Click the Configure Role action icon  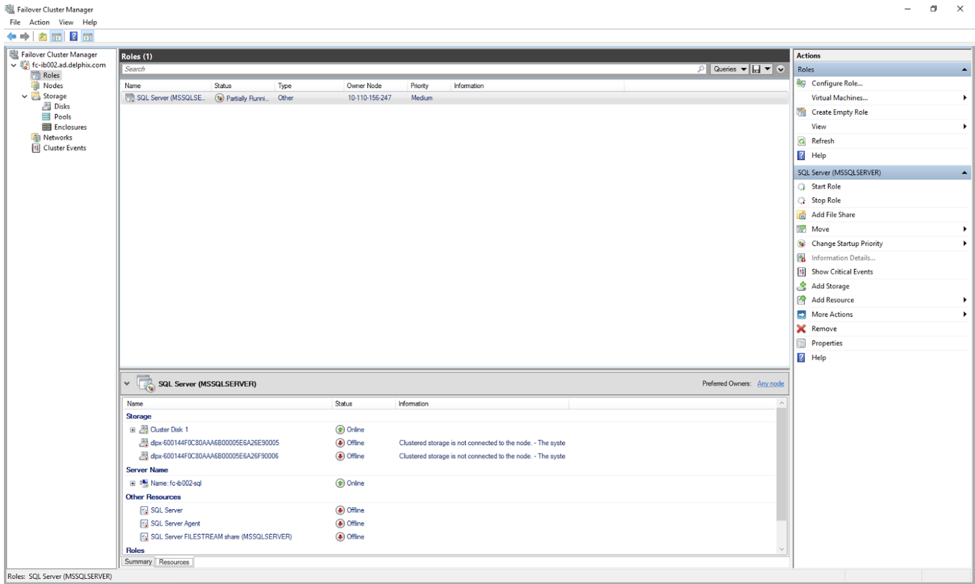(801, 84)
